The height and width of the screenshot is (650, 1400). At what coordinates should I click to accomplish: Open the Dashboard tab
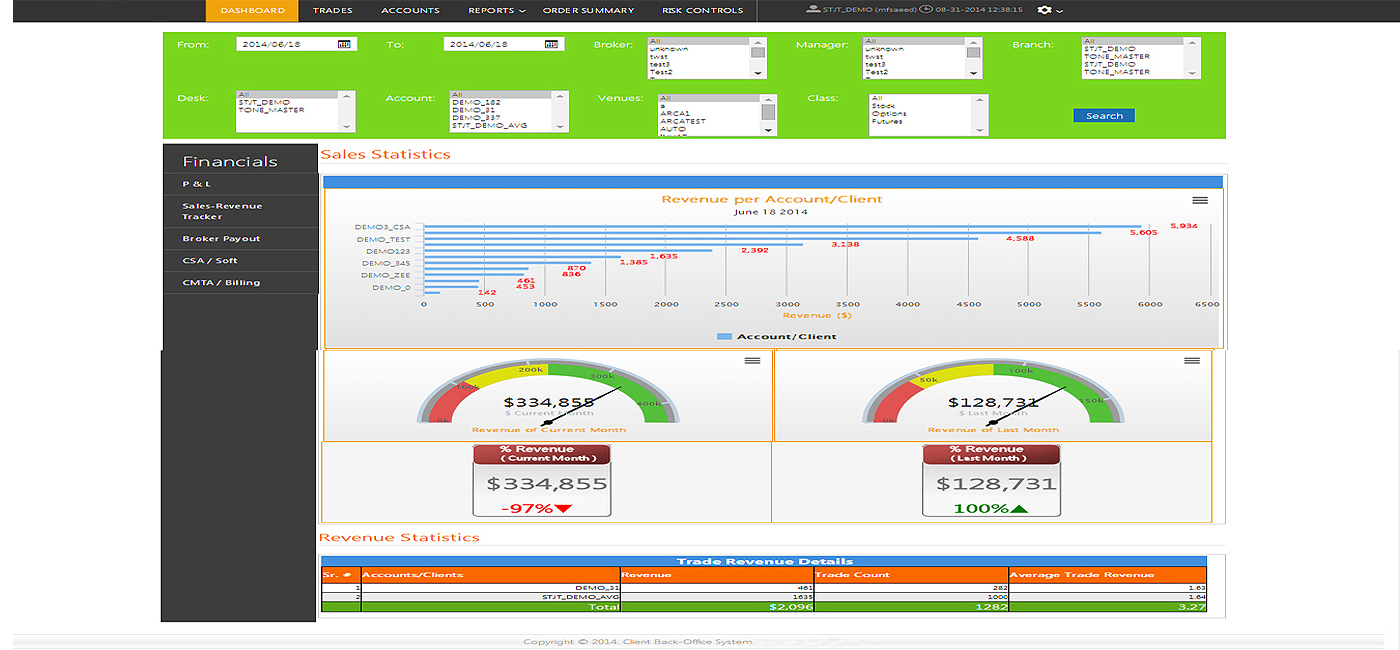(x=252, y=11)
